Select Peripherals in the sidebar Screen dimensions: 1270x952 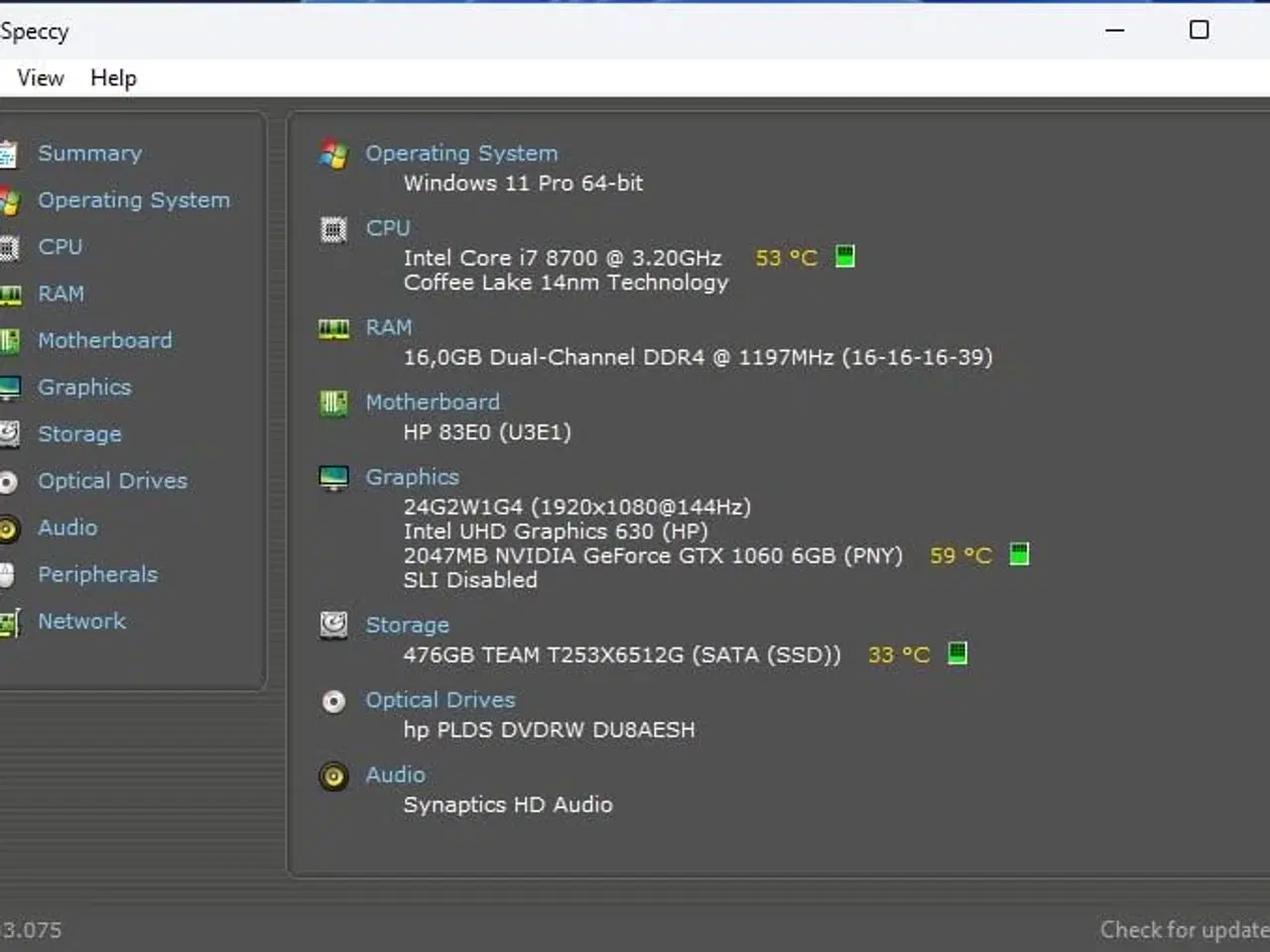point(98,574)
